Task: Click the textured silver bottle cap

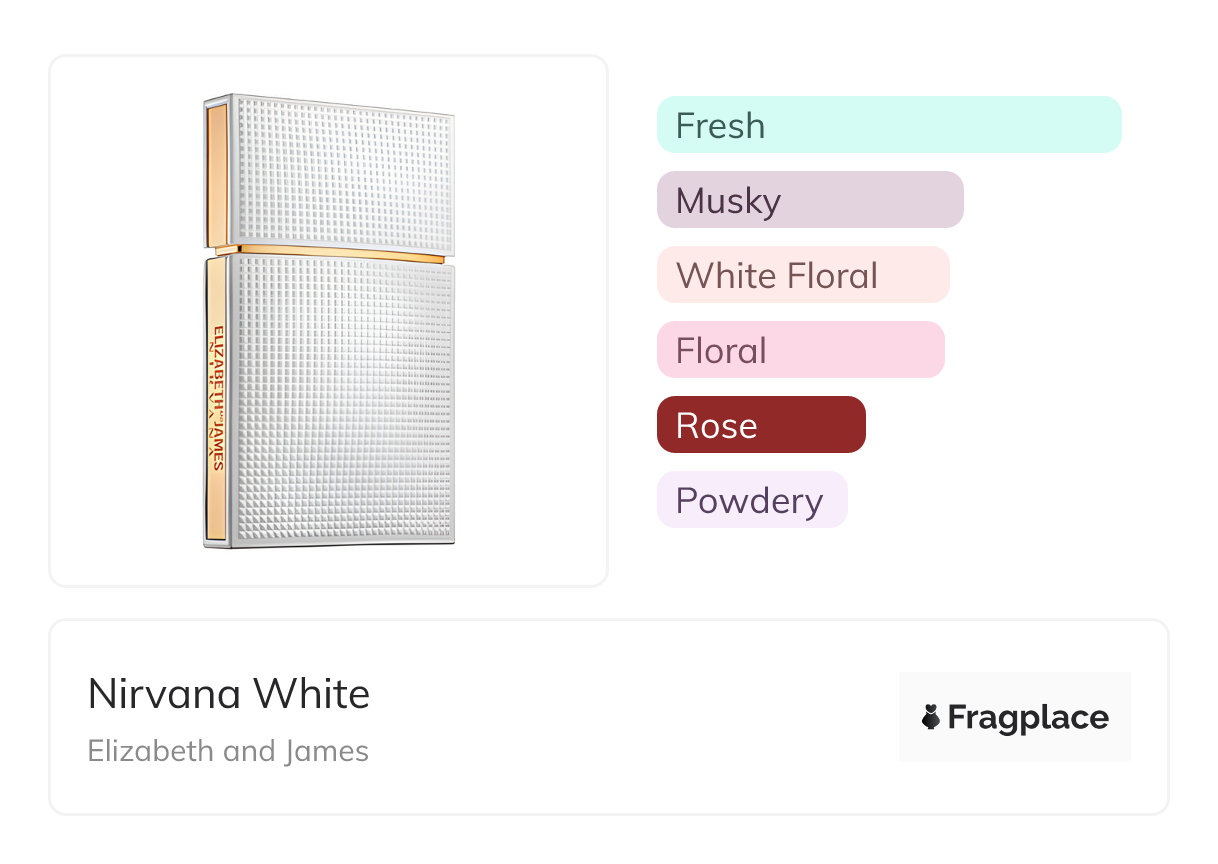Action: tap(343, 170)
